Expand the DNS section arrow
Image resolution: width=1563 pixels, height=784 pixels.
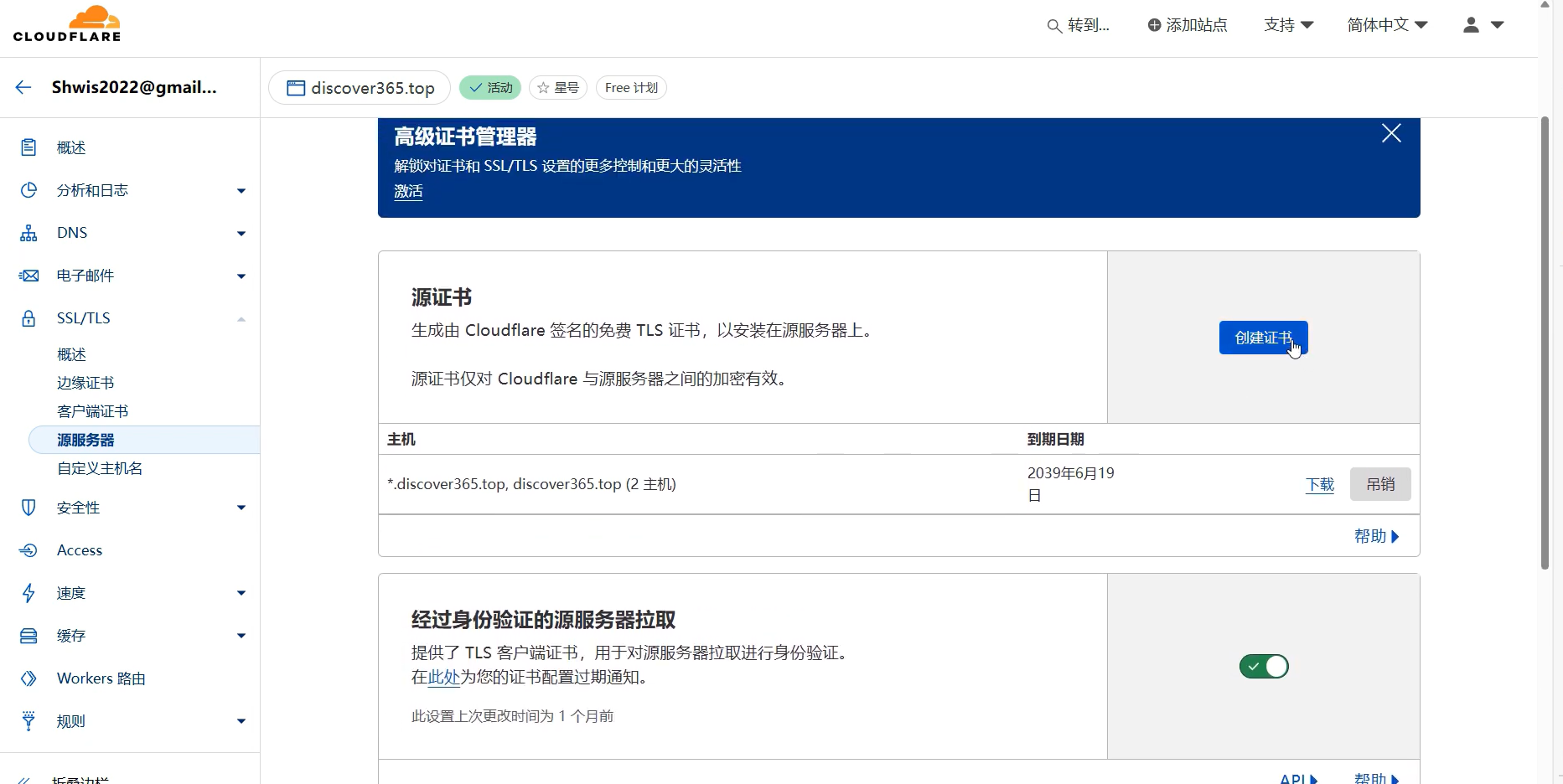(241, 234)
